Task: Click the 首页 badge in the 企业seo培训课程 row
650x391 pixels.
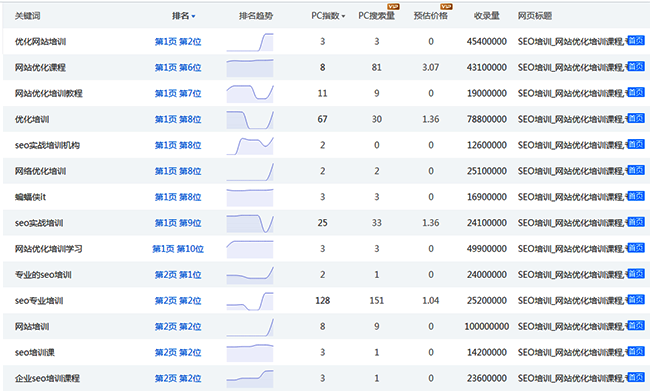Action: point(635,377)
